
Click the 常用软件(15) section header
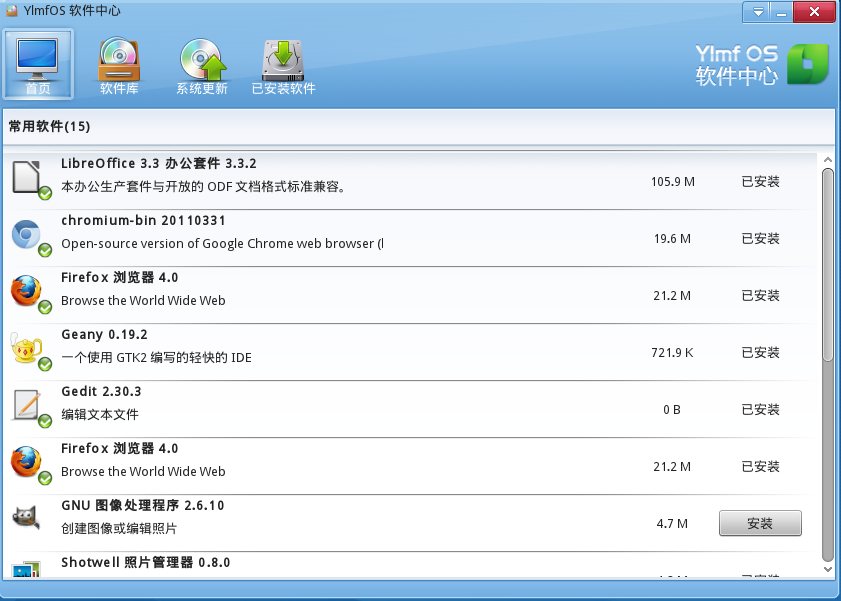pos(49,127)
